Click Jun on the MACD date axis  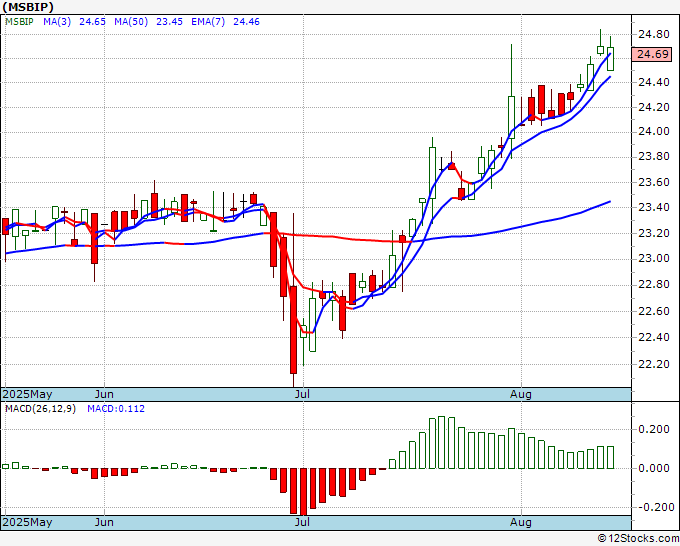(104, 522)
